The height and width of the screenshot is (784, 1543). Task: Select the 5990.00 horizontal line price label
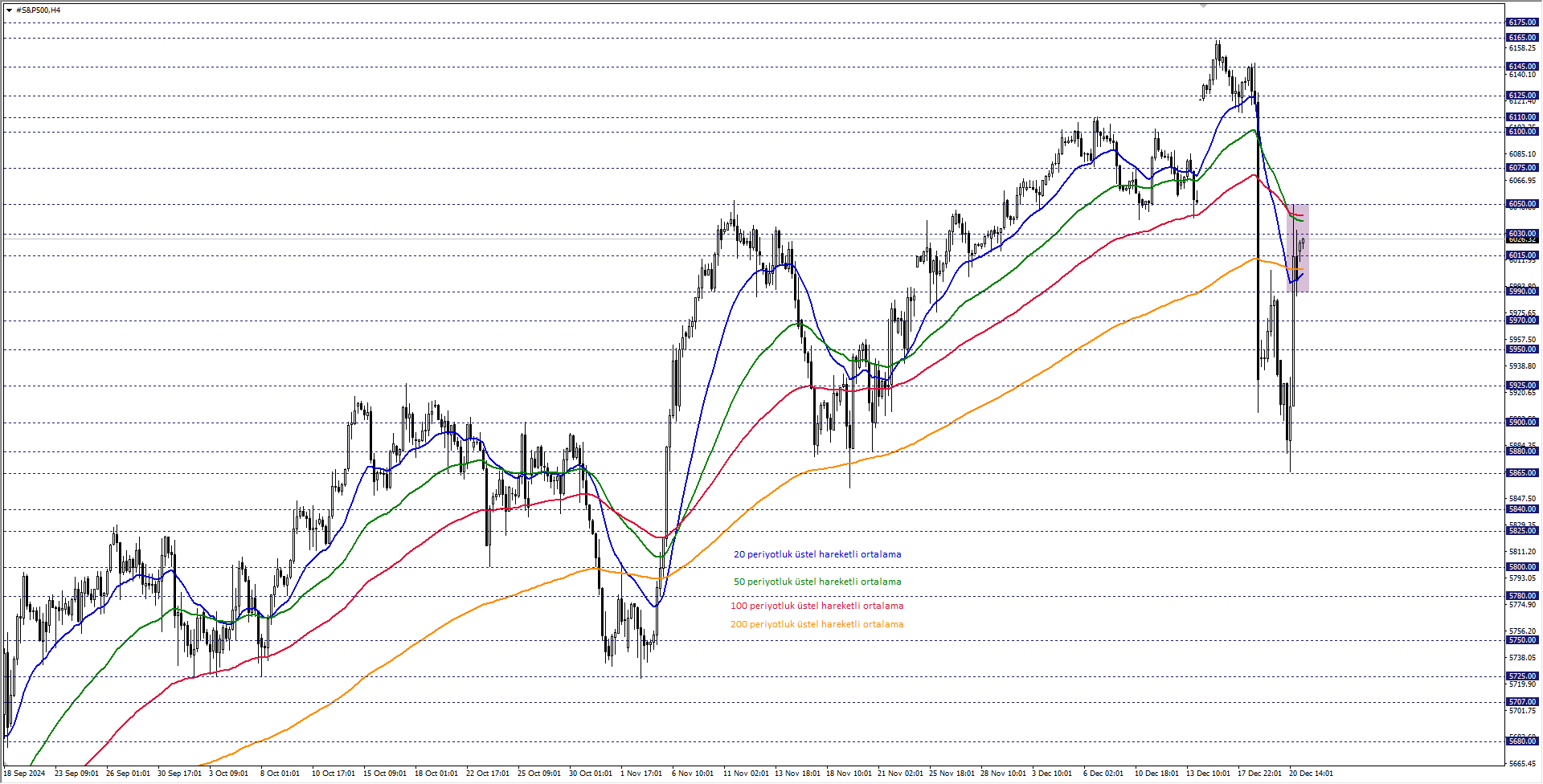[x=1522, y=292]
